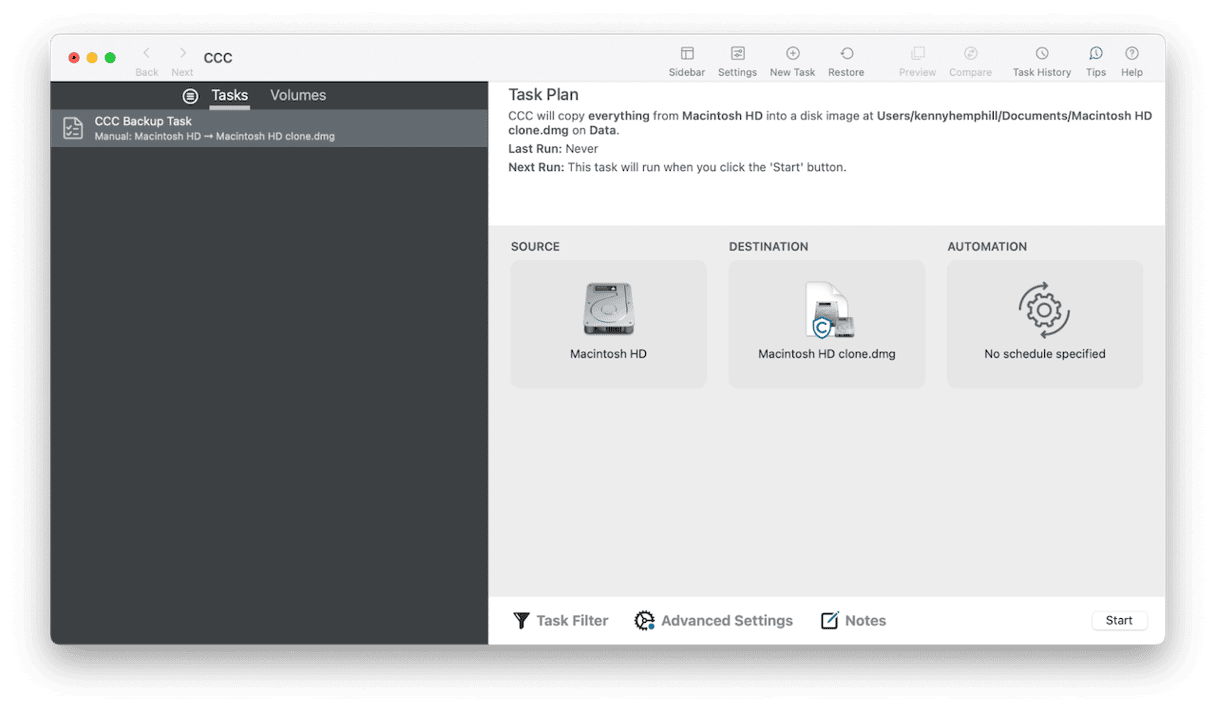Viewport: 1216px width, 712px height.
Task: Open Task Filter label
Action: [x=572, y=621]
